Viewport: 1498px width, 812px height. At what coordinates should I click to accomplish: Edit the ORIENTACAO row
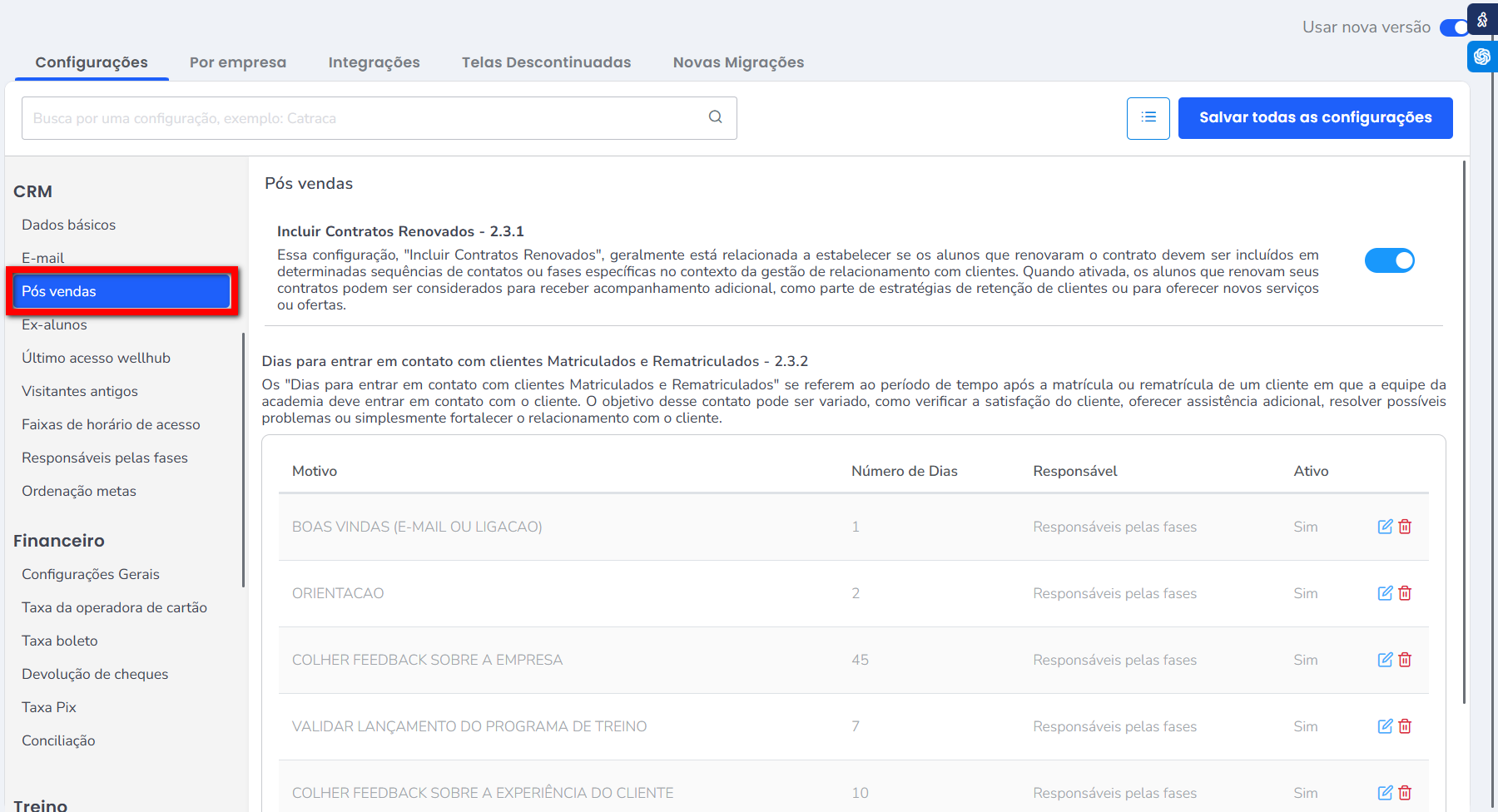(1385, 593)
